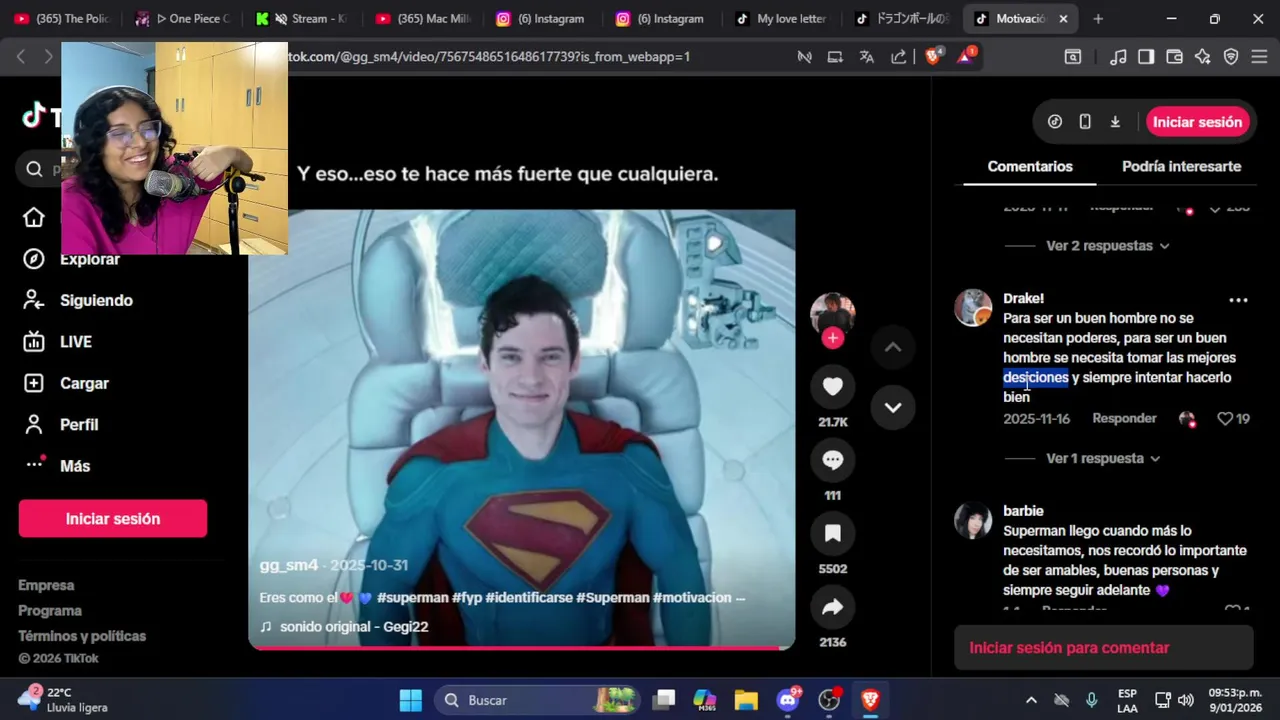Click #identificarse hashtag in caption

tap(529, 598)
